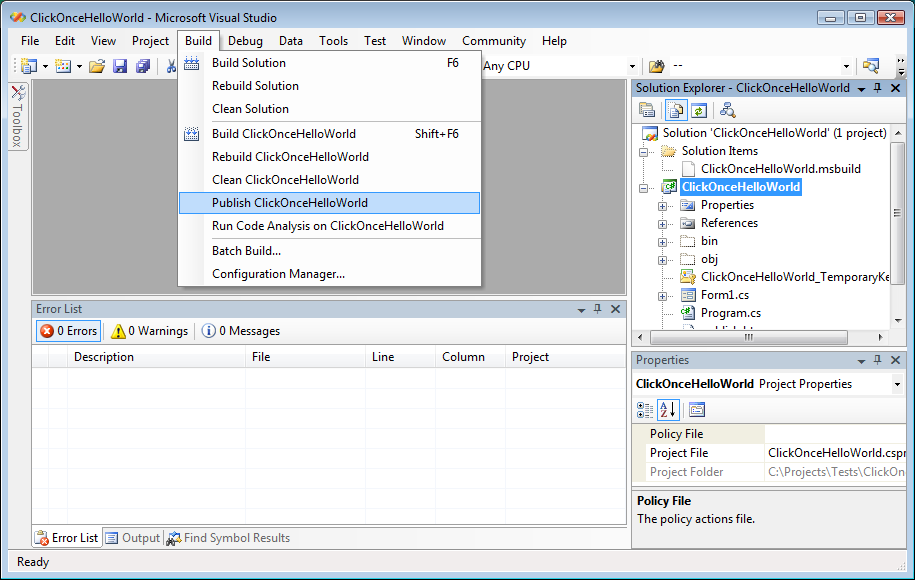Screen dimensions: 915x580
Task: Toggle the 0 Errors filter button
Action: 68,331
